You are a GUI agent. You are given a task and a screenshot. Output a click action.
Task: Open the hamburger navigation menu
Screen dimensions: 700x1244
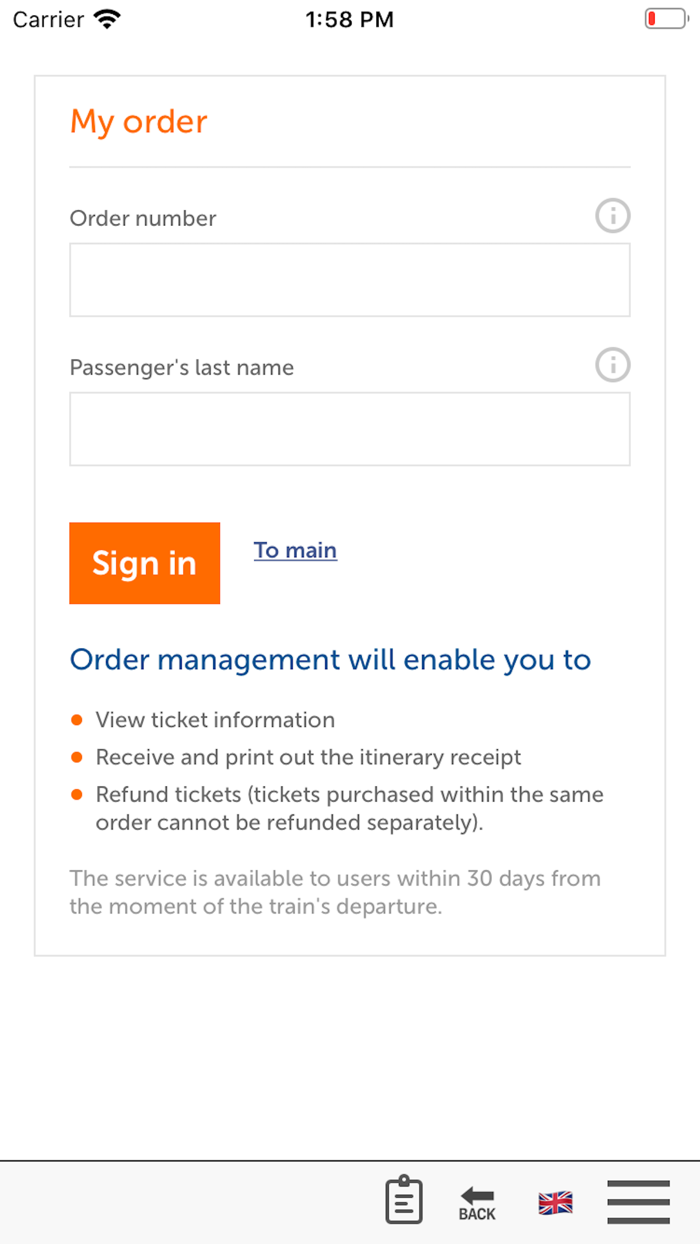[638, 1202]
